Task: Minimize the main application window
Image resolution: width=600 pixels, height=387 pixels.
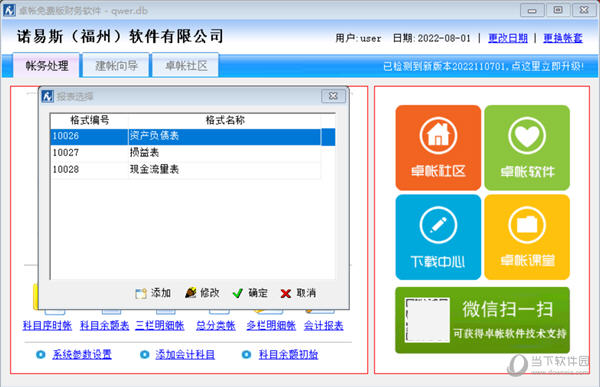Action: tap(532, 10)
